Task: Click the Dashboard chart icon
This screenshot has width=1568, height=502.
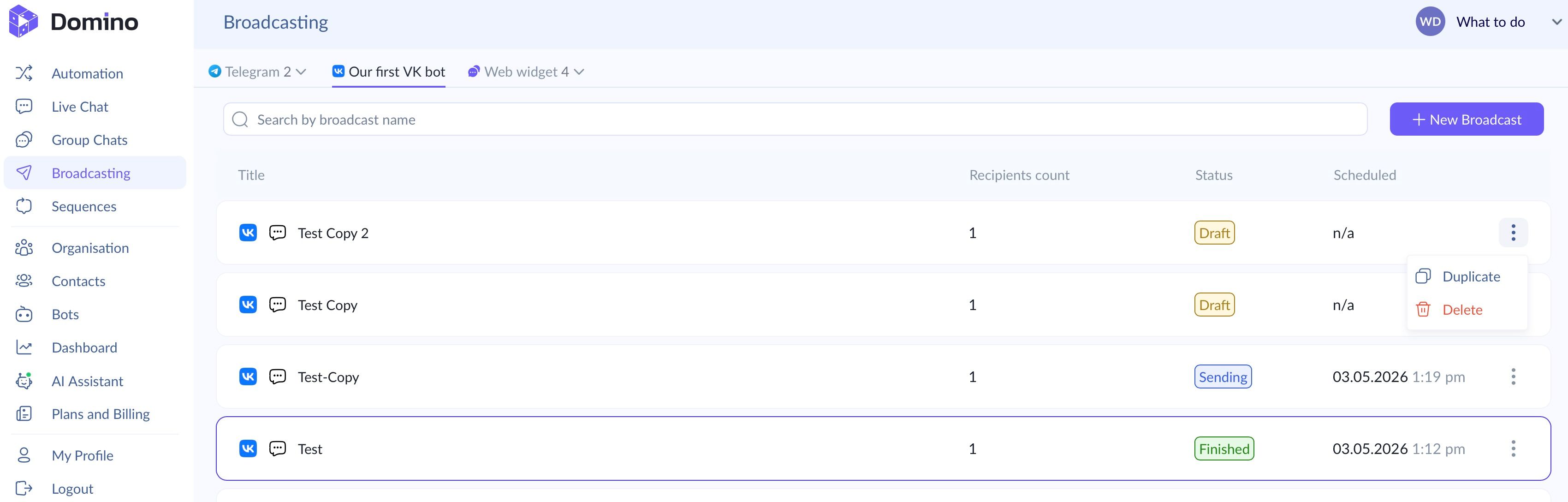Action: (24, 347)
